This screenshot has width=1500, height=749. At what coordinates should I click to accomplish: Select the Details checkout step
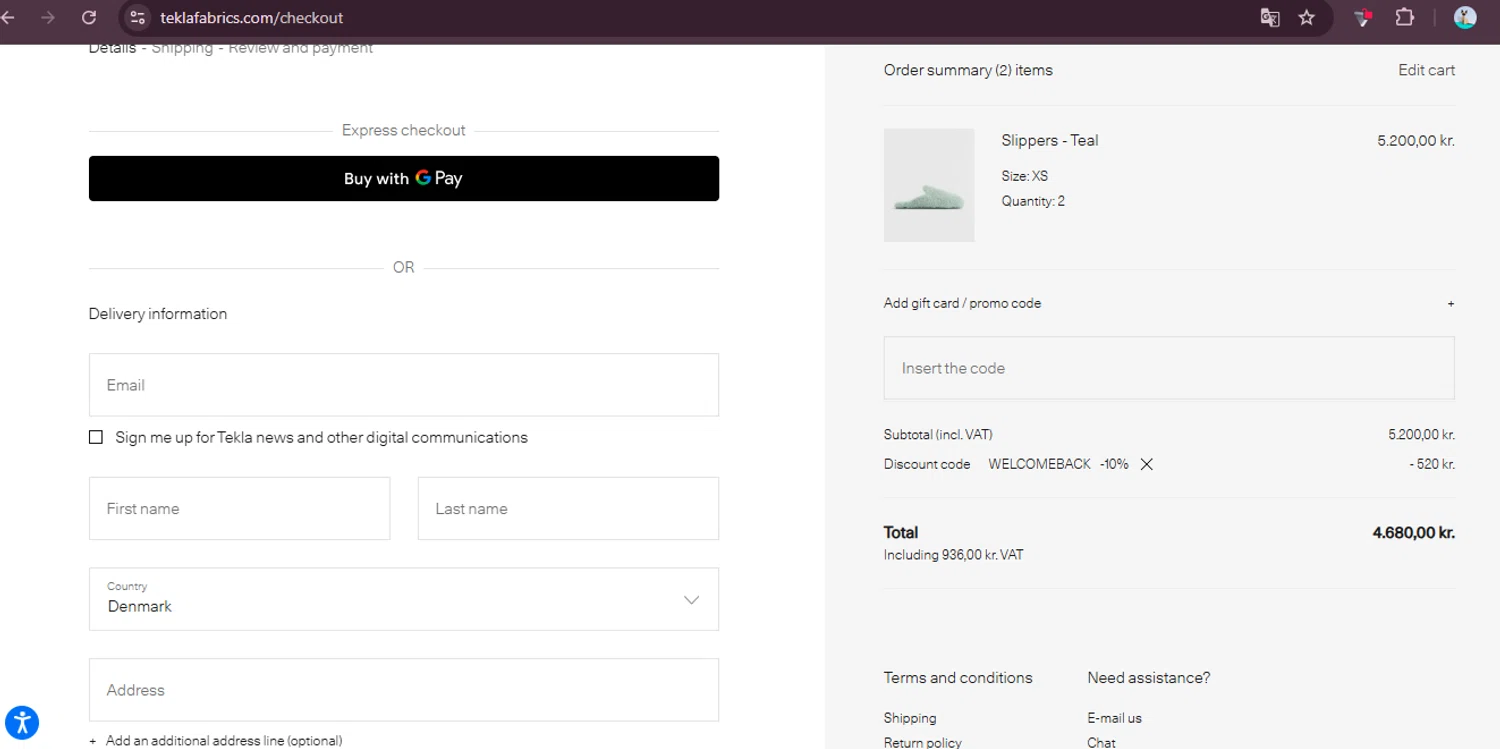[x=112, y=48]
